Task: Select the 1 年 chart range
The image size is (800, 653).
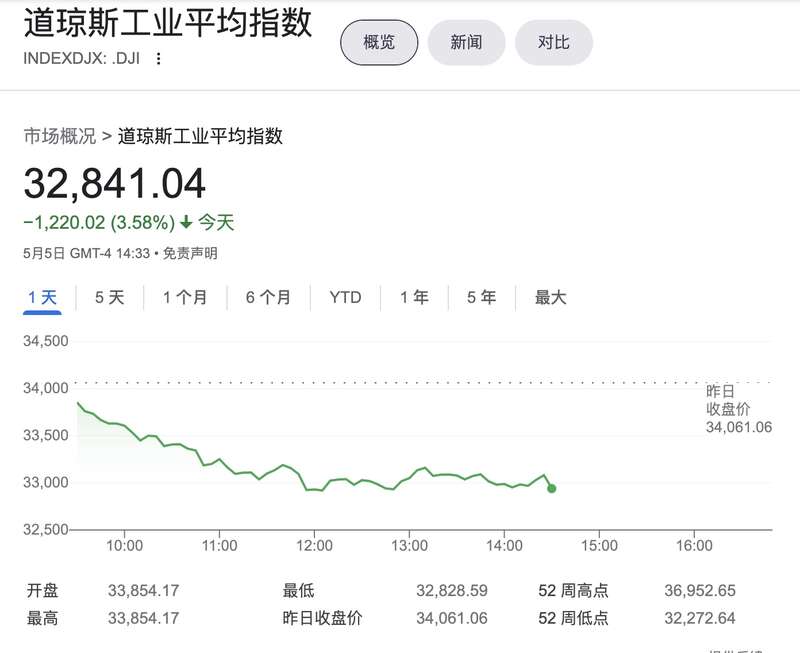Action: [414, 297]
